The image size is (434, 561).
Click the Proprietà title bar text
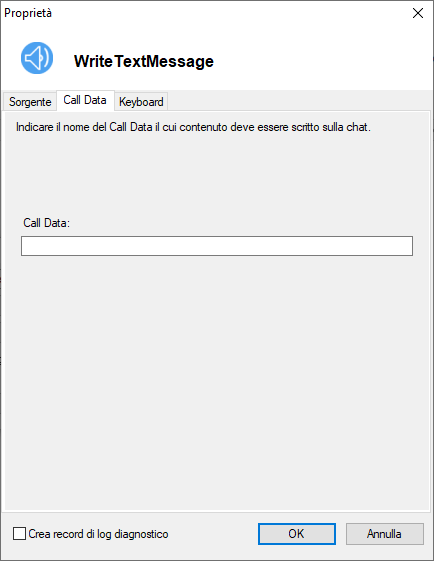point(28,13)
